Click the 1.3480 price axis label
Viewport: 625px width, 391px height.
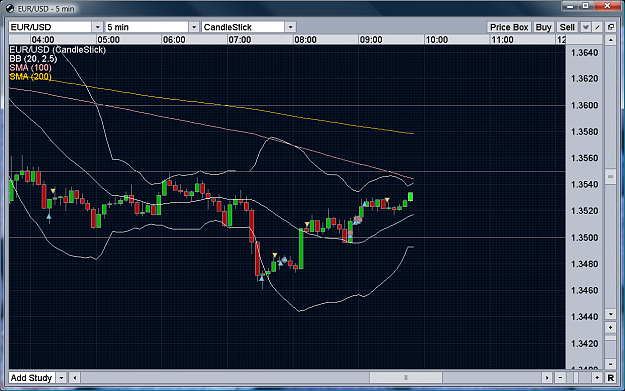pyautogui.click(x=585, y=264)
